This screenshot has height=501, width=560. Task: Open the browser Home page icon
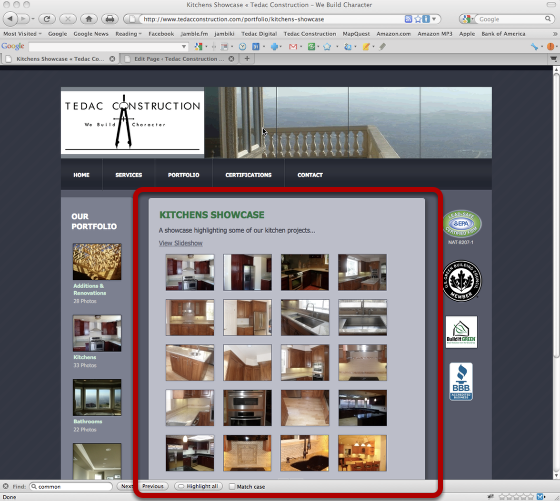click(89, 19)
